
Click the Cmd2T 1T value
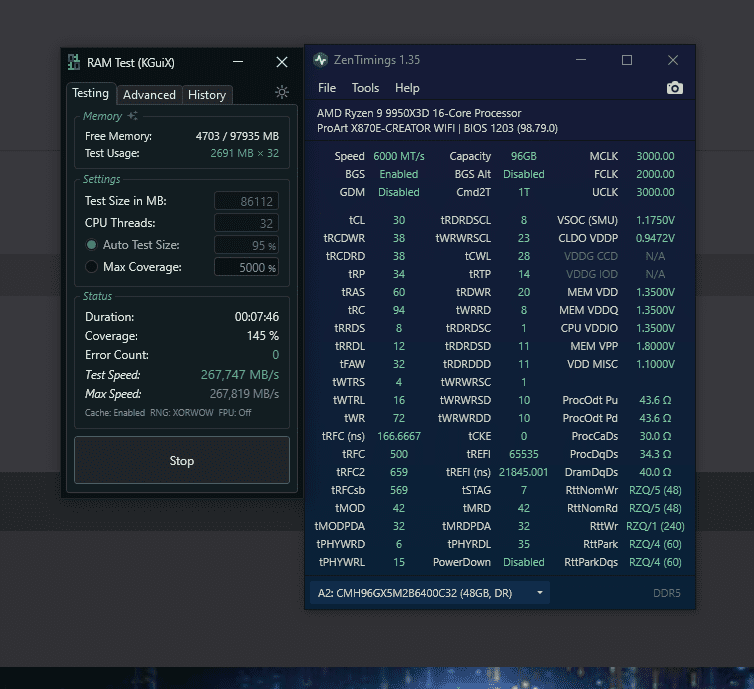pos(524,192)
